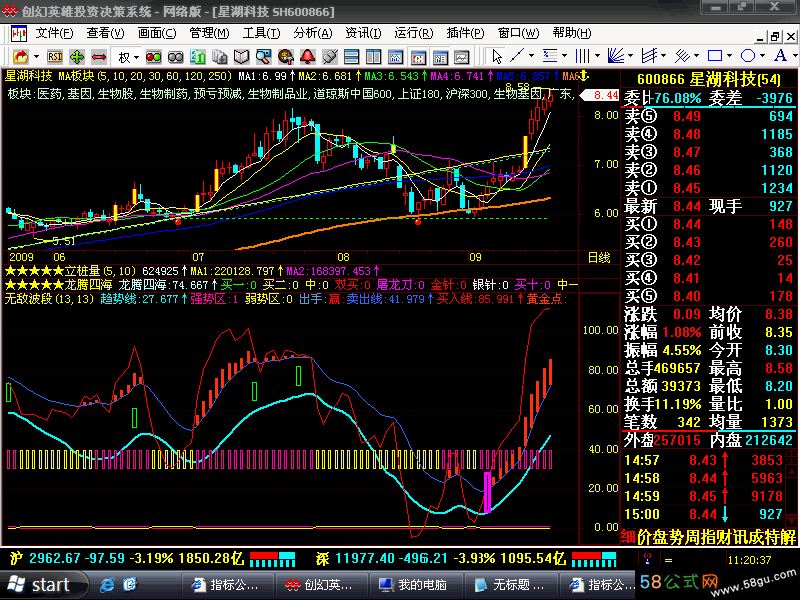The height and width of the screenshot is (600, 800).
Task: Click the blue-green numbered tiles icon
Action: click(x=197, y=56)
